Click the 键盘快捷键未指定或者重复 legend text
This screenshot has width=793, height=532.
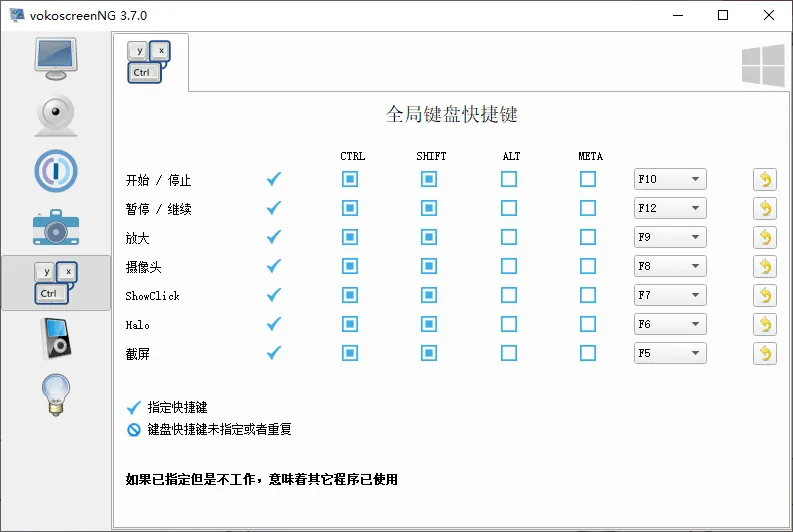tap(219, 429)
